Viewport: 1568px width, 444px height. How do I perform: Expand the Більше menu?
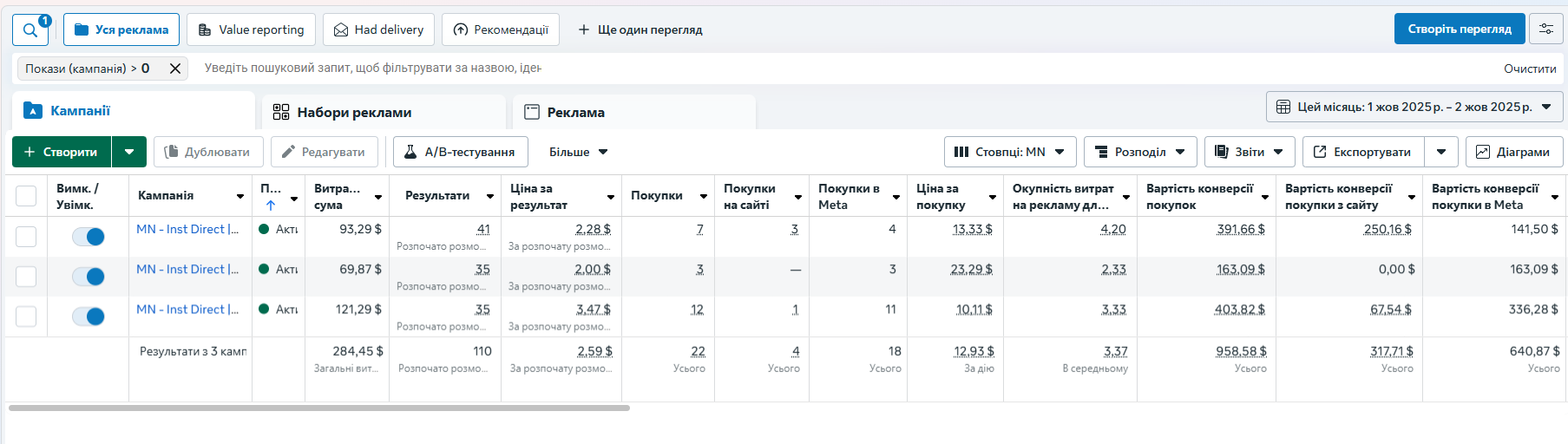coord(578,152)
